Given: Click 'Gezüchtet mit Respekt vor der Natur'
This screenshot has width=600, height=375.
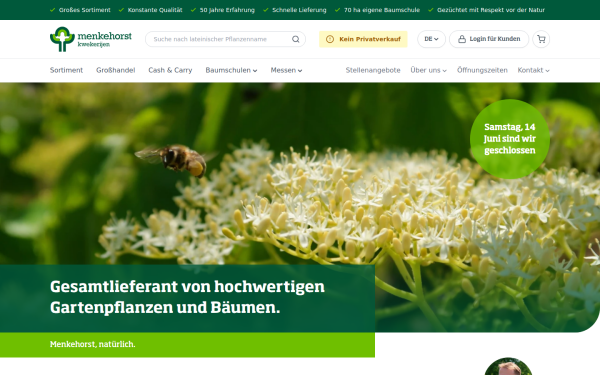Looking at the screenshot, I should tap(491, 10).
